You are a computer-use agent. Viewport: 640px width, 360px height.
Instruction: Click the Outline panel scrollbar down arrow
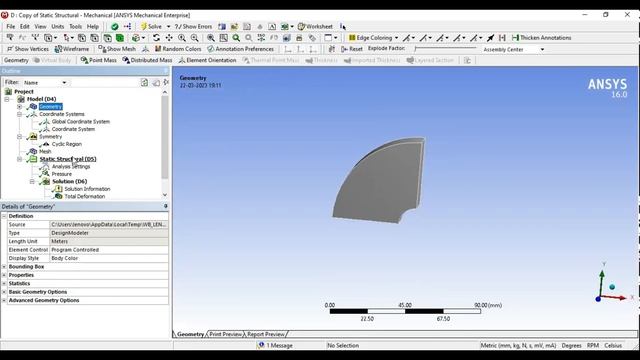165,195
